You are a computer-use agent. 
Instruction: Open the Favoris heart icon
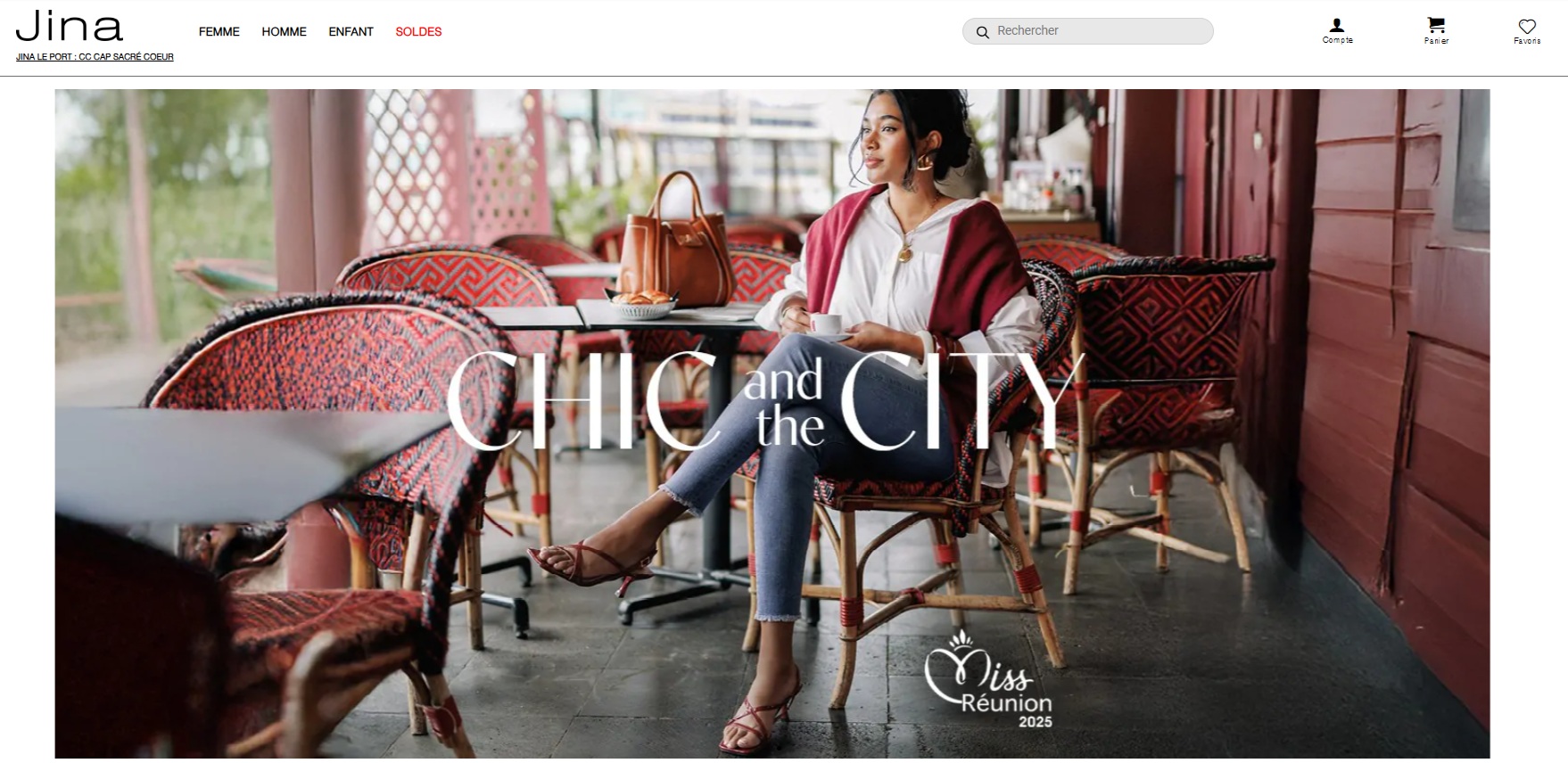(x=1527, y=27)
